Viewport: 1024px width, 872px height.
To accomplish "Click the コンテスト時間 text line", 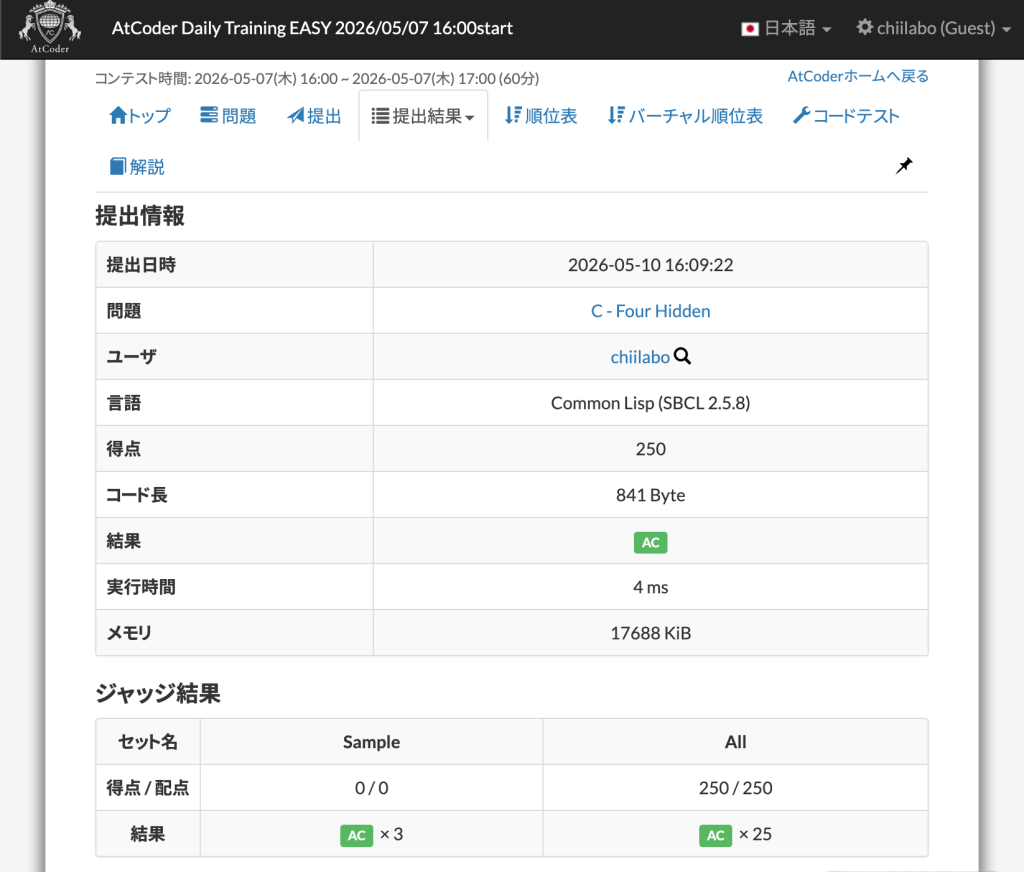I will coord(317,78).
